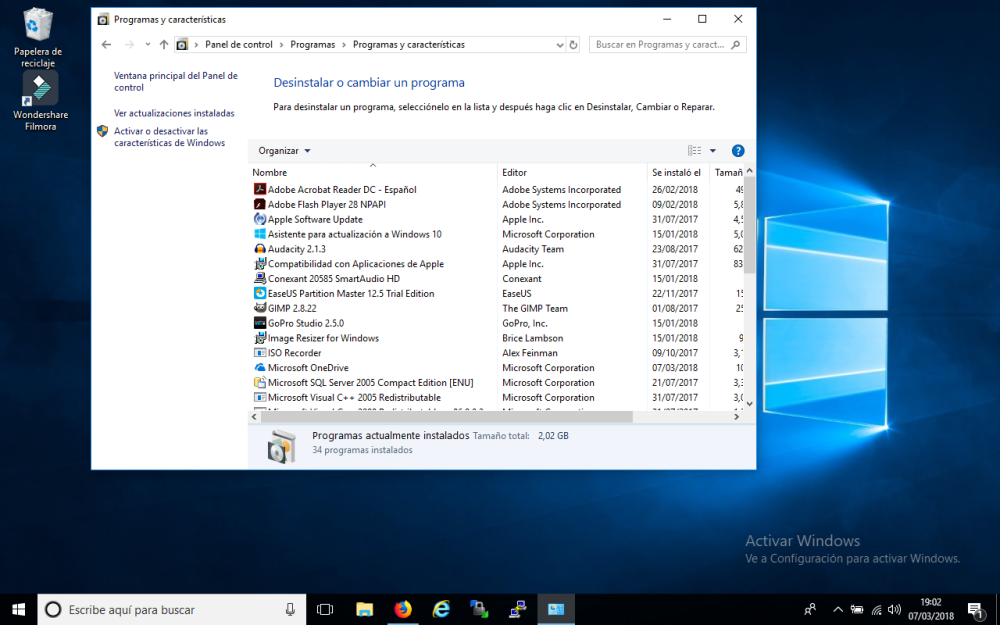This screenshot has height=625, width=1000.
Task: Open File Explorer from the taskbar
Action: 364,610
